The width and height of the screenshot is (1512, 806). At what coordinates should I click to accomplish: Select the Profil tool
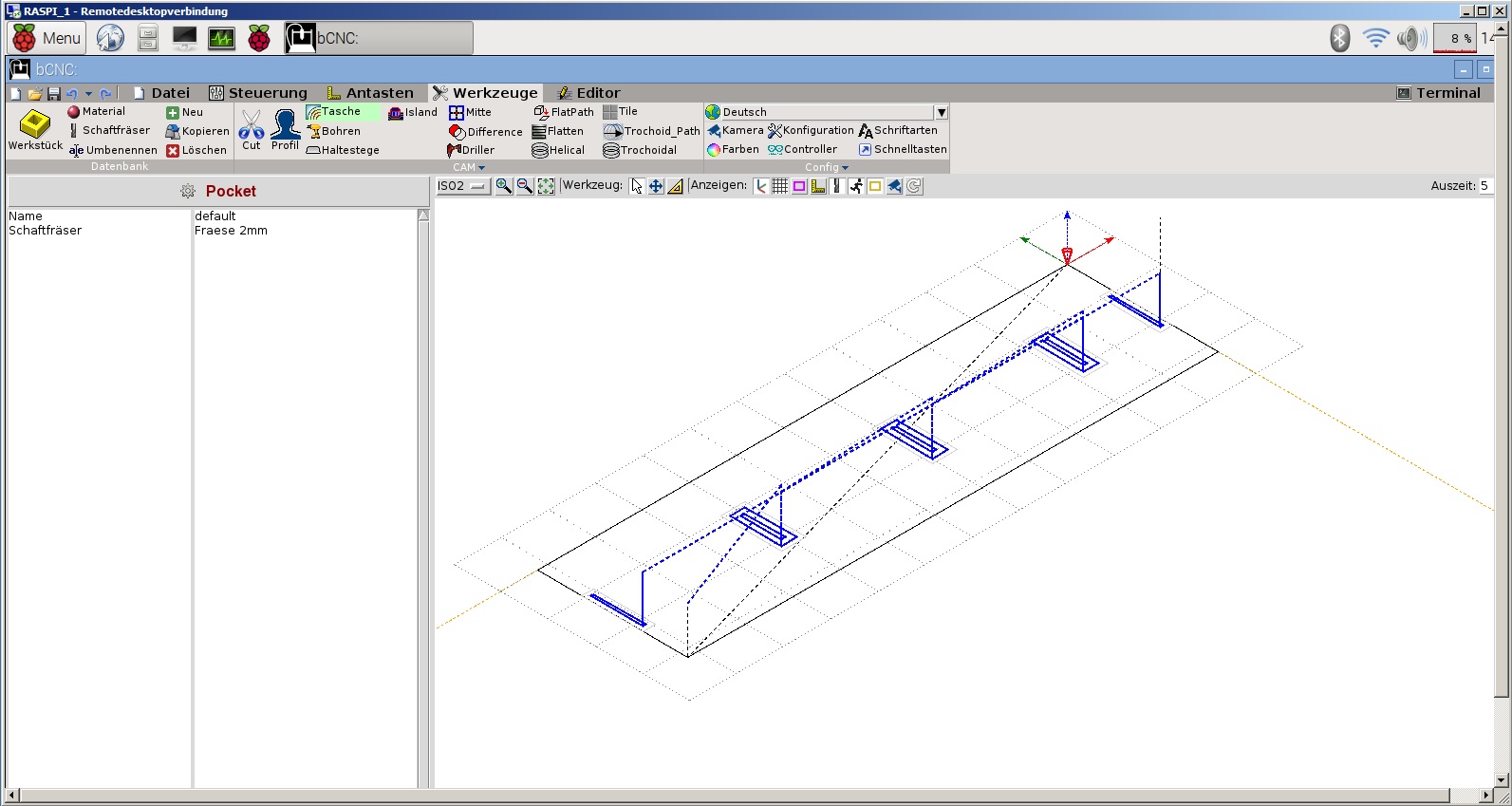285,130
